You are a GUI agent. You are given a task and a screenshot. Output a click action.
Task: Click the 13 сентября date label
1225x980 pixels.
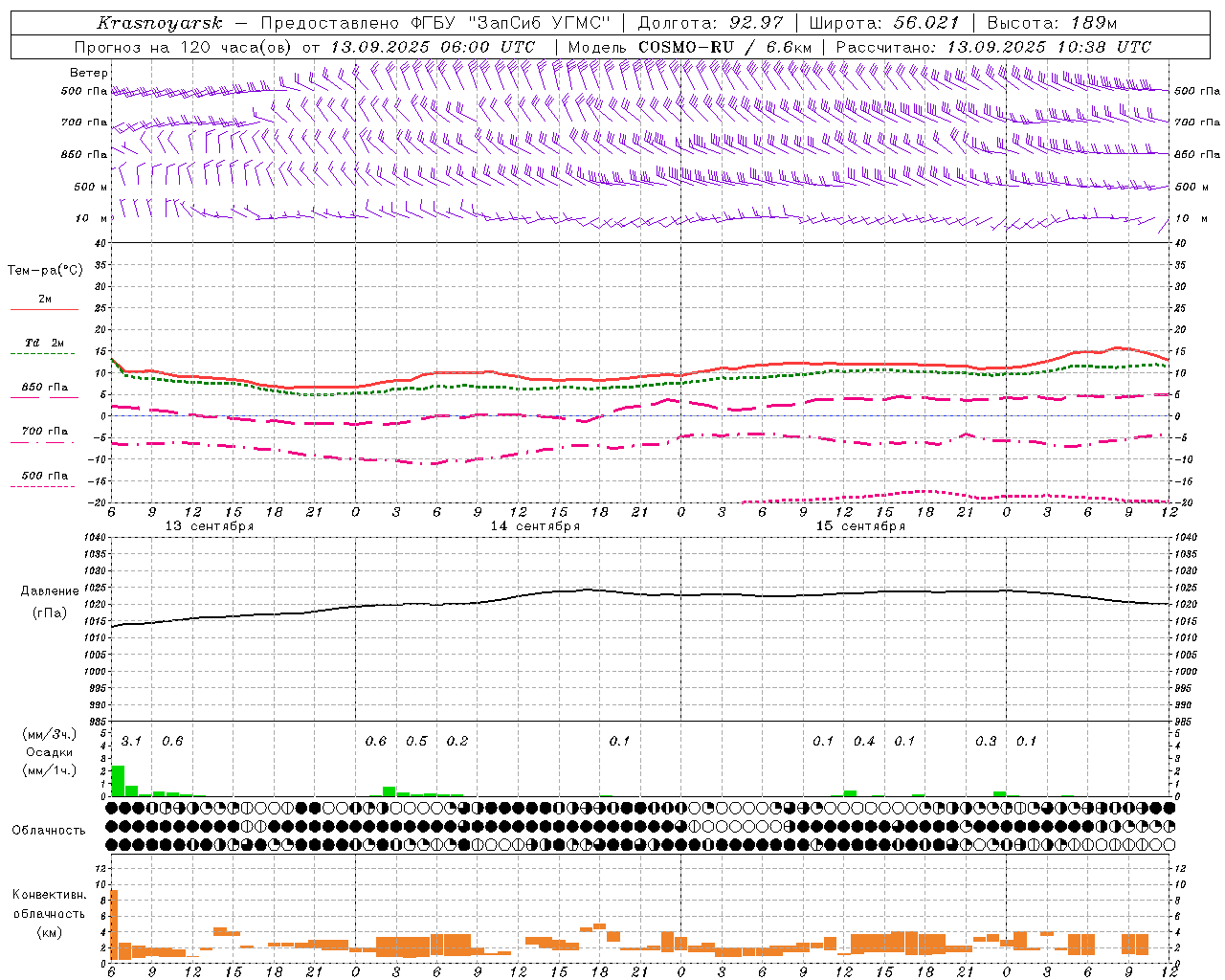pyautogui.click(x=210, y=526)
